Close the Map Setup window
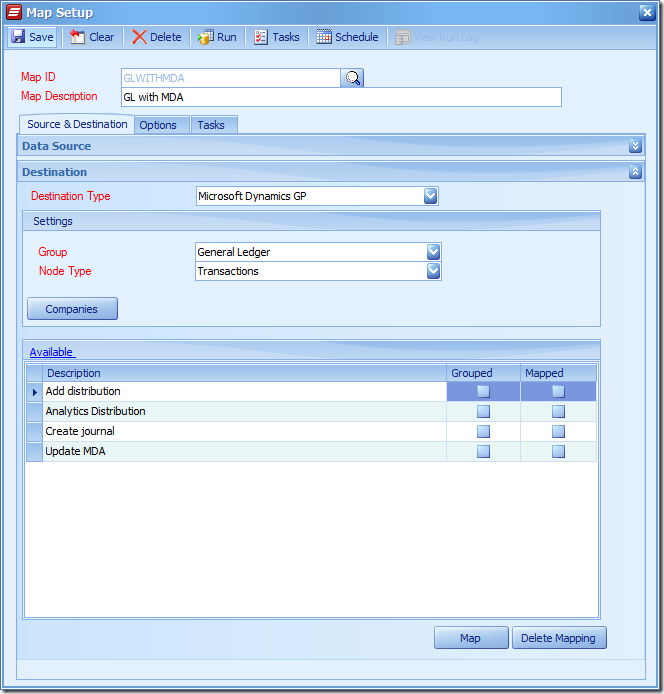Viewport: 664px width, 694px height. [647, 12]
